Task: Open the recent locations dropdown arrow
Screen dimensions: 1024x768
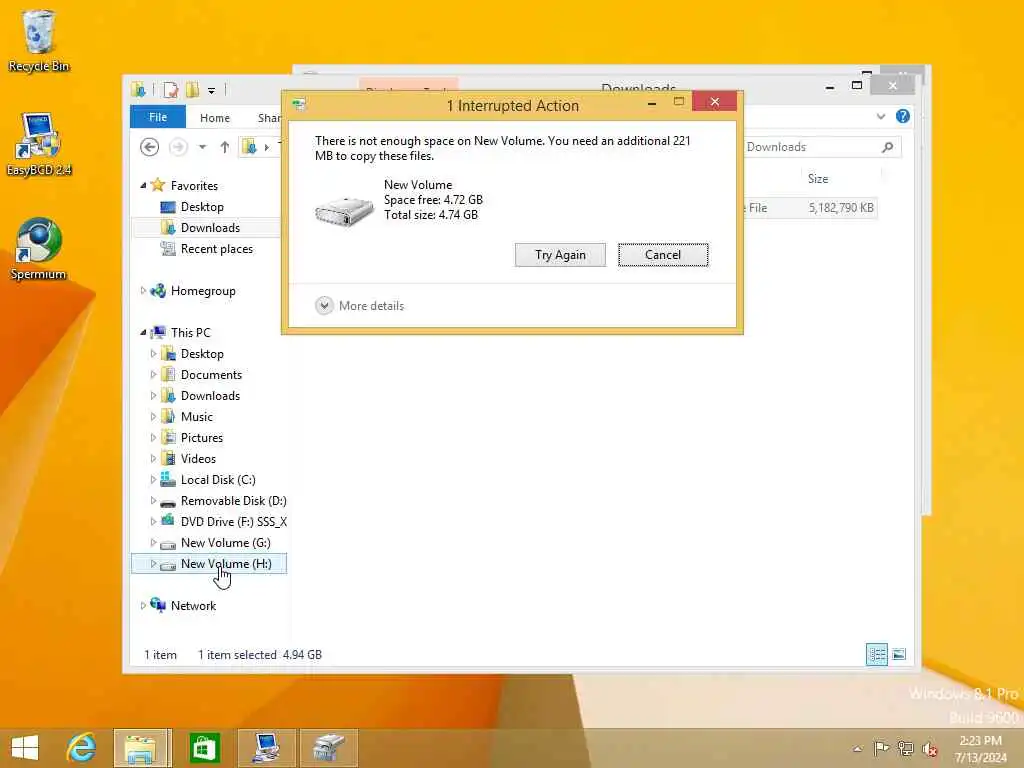Action: pyautogui.click(x=202, y=147)
